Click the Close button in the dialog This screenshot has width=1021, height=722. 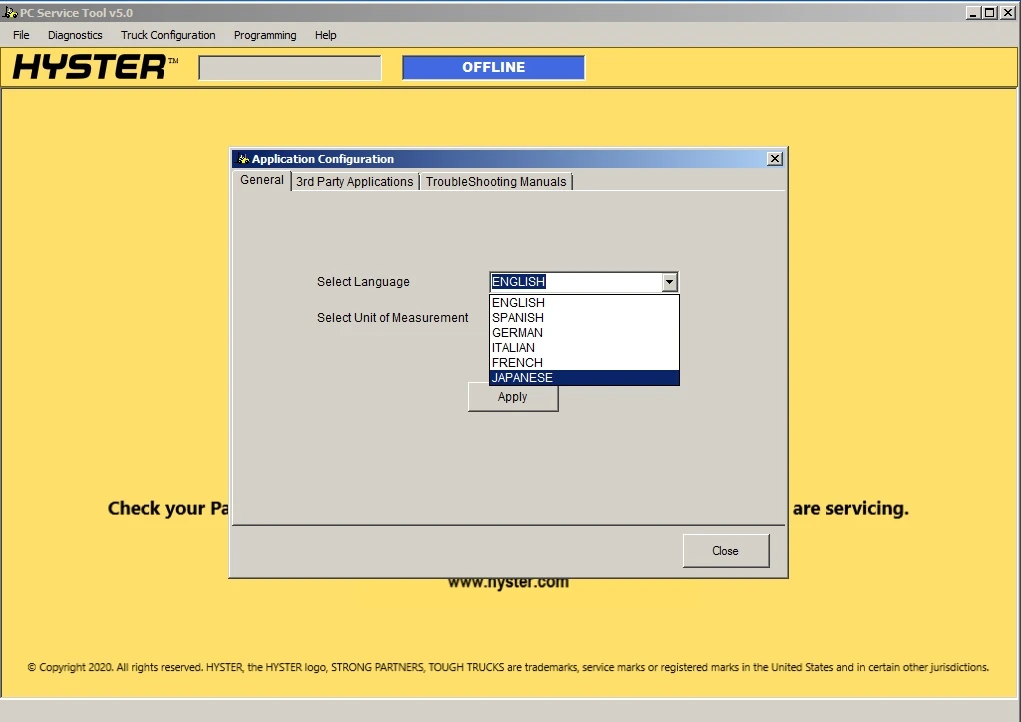coord(726,551)
